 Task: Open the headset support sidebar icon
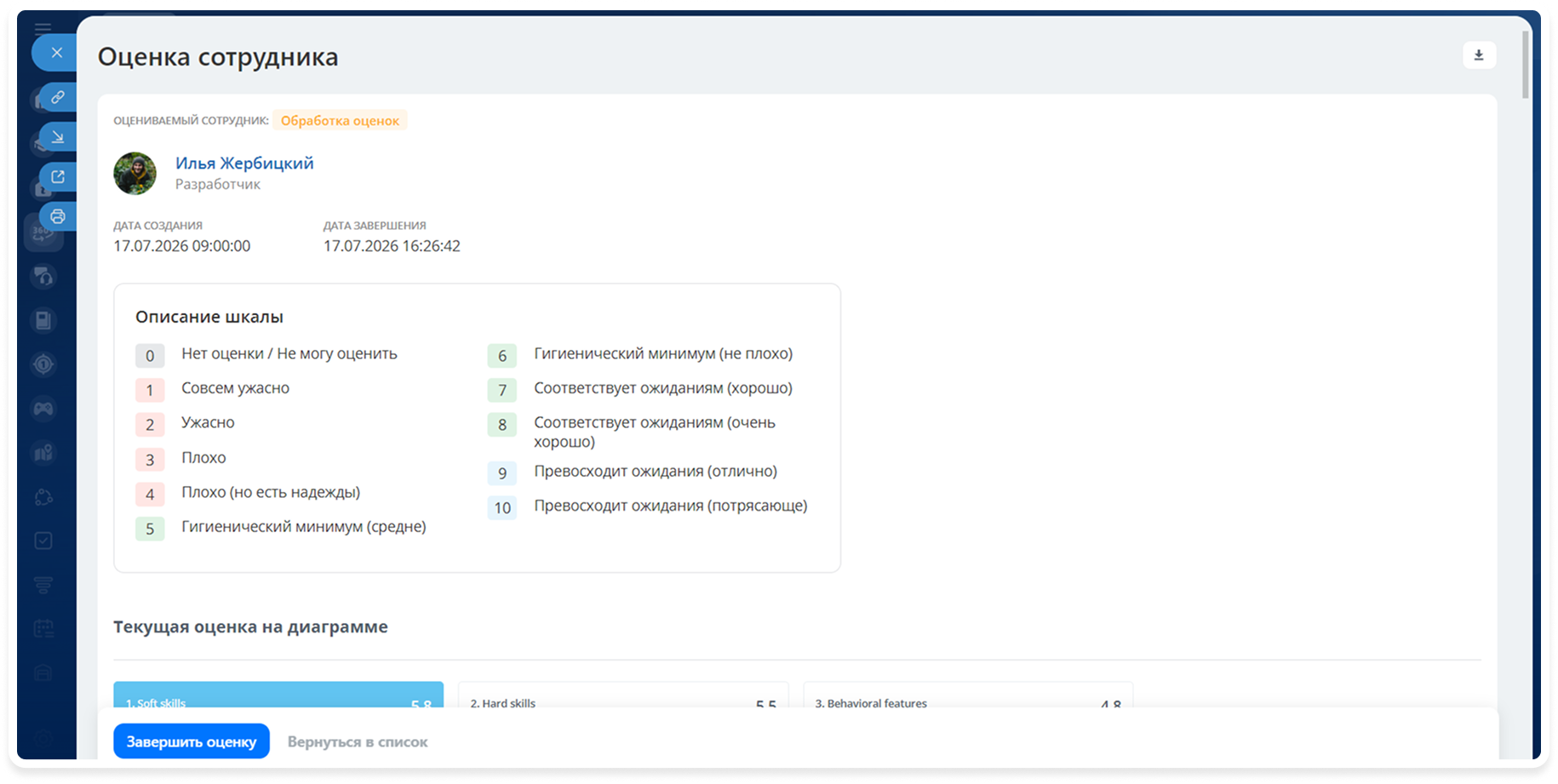pos(43,276)
